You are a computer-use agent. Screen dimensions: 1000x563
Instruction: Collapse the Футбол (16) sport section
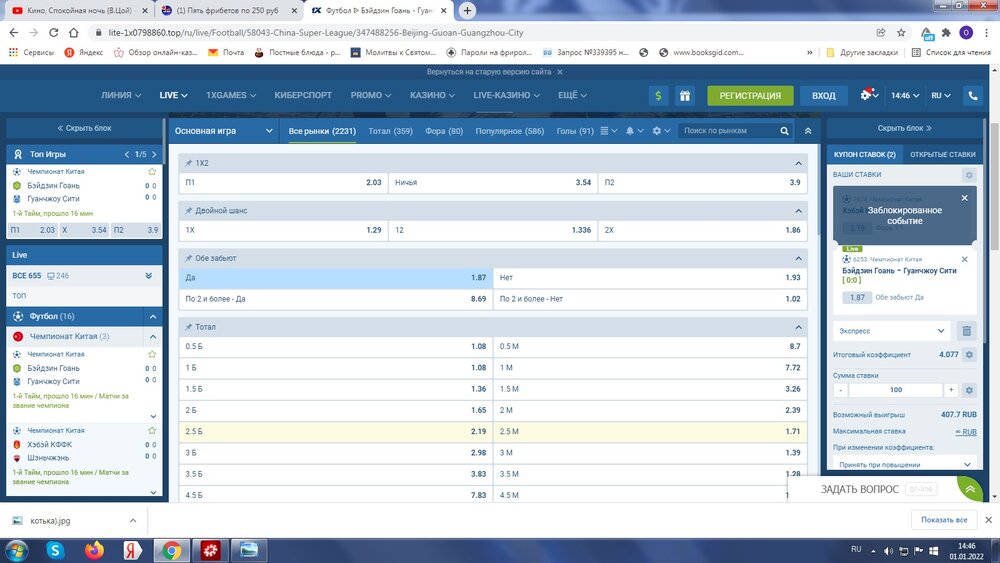(153, 316)
